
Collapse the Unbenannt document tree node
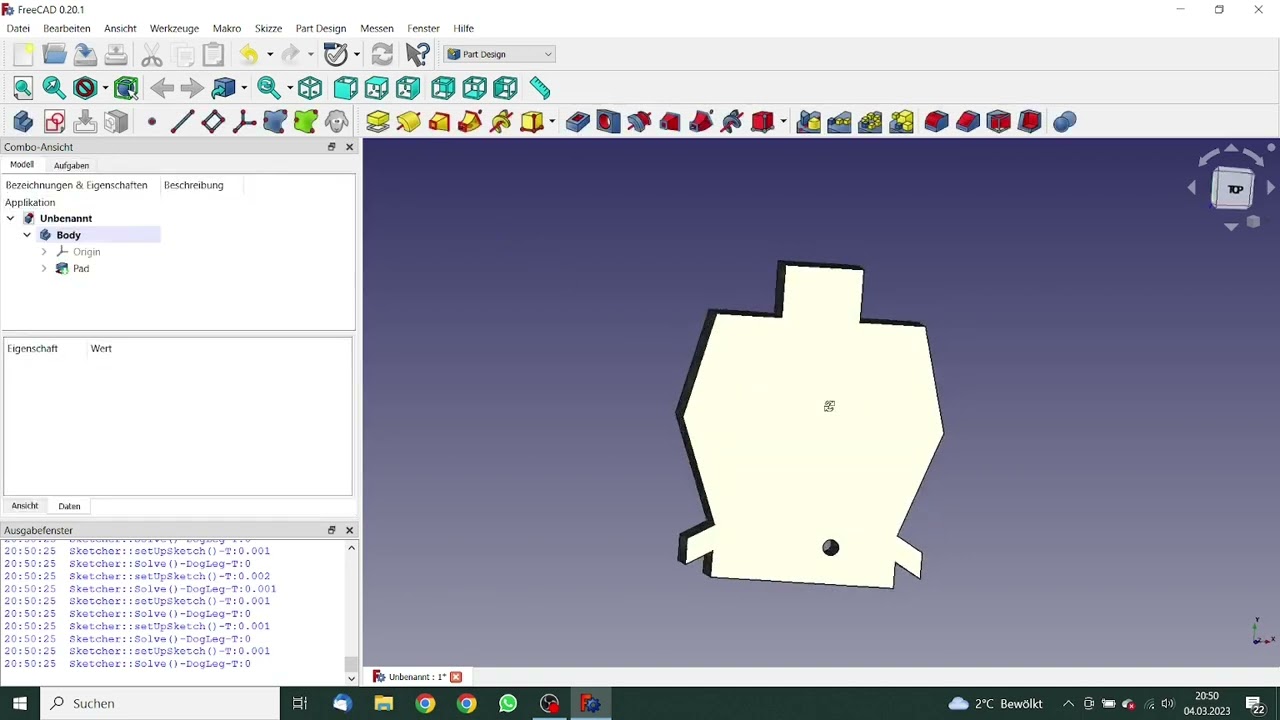click(x=10, y=218)
